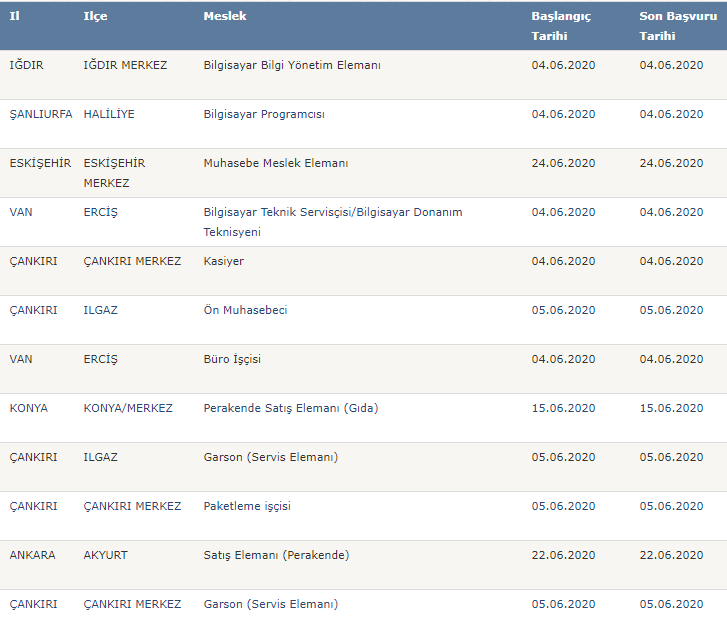Viewport: 727px width, 631px height.
Task: Open the 'Kasiyer' job entry
Action: point(223,261)
